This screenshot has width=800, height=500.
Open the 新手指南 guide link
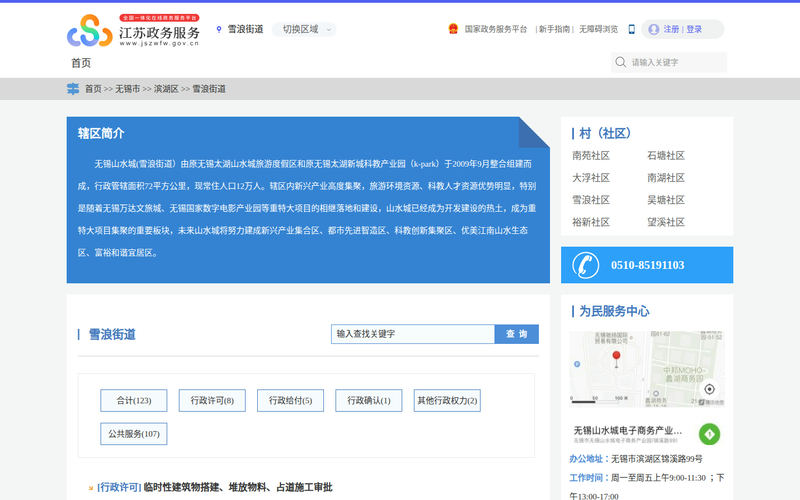coord(555,29)
